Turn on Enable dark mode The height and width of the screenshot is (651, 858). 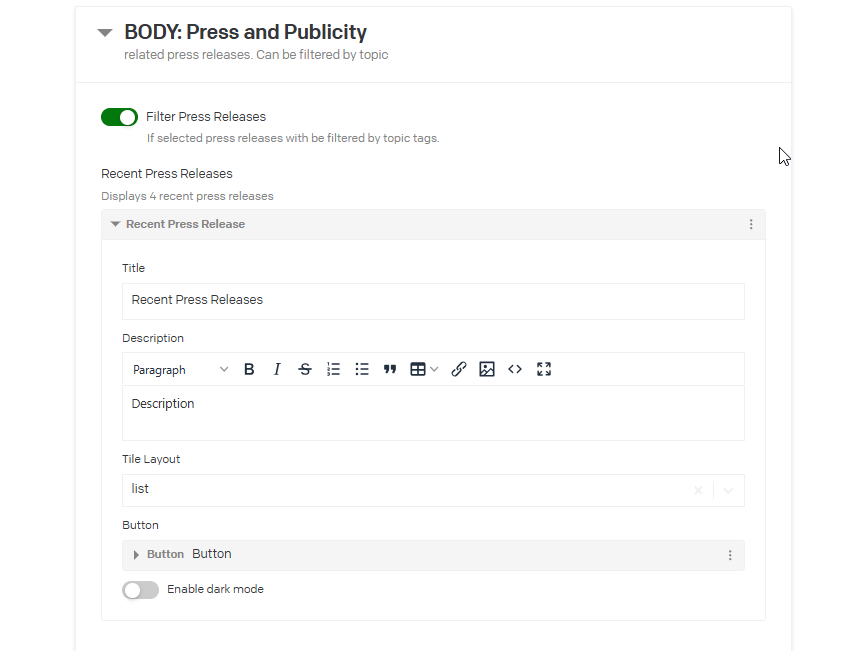(140, 590)
